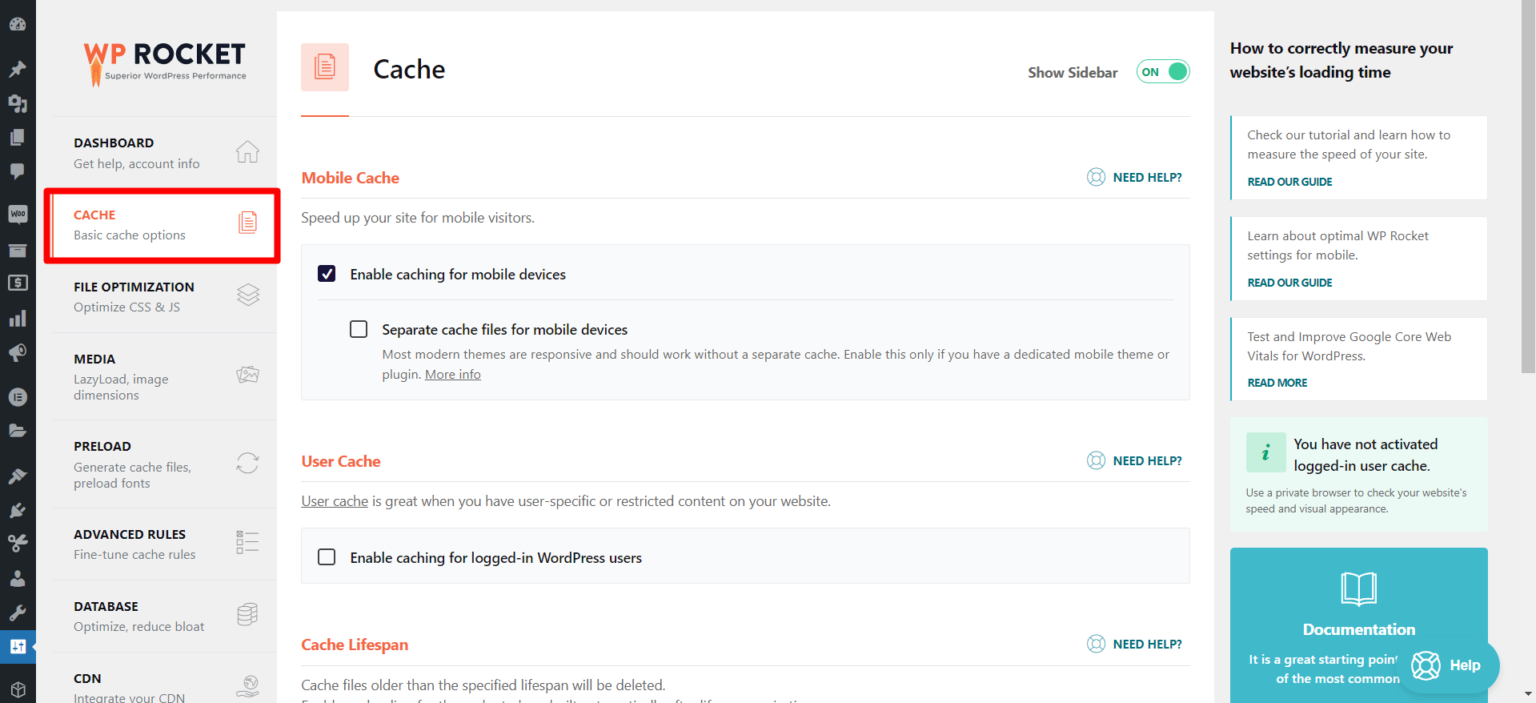Enable caching for logged-in WordPress users
Viewport: 1536px width, 703px height.
pos(326,557)
